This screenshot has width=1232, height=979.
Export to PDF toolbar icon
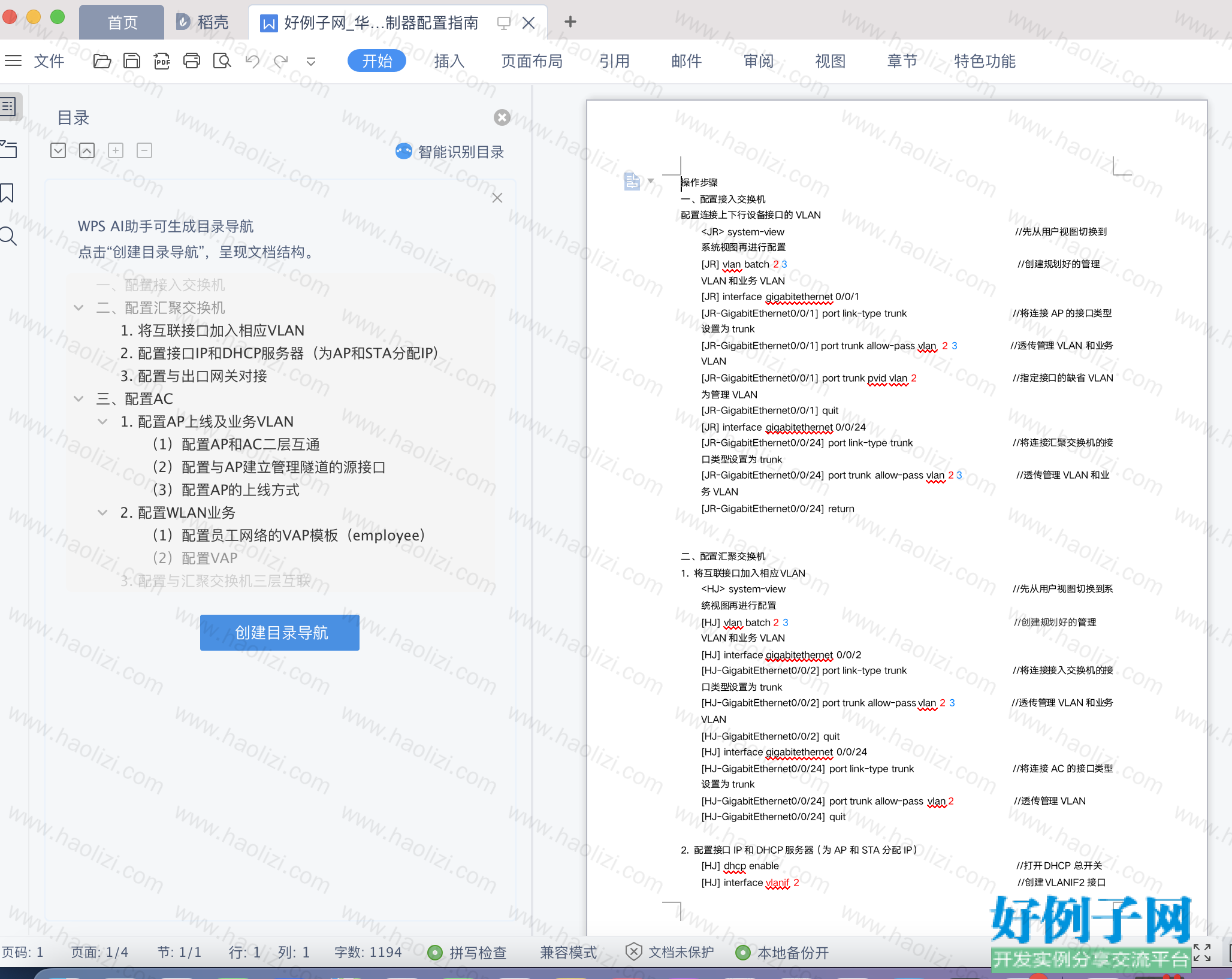click(162, 61)
